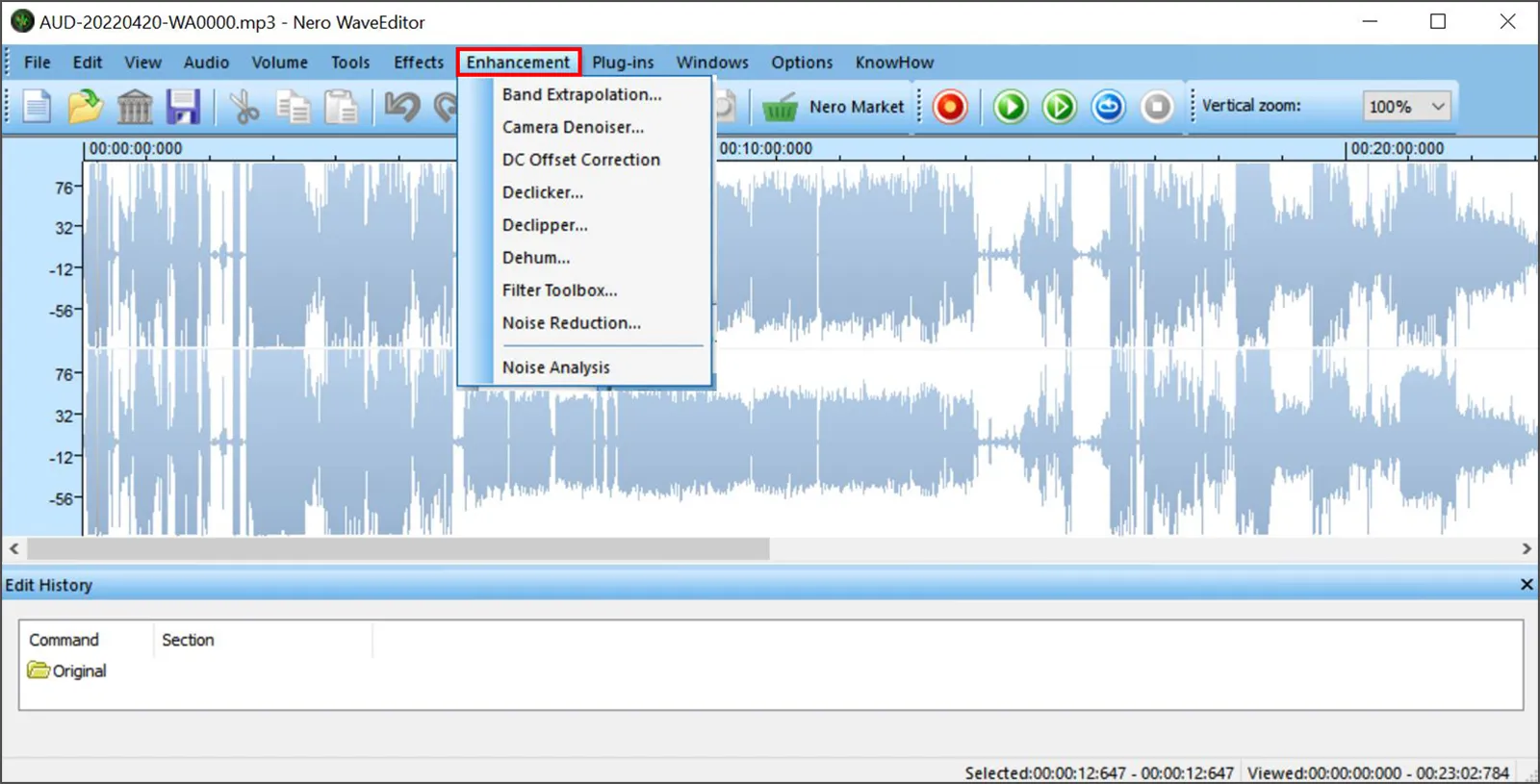
Task: Click the paste clipboard icon
Action: point(341,107)
